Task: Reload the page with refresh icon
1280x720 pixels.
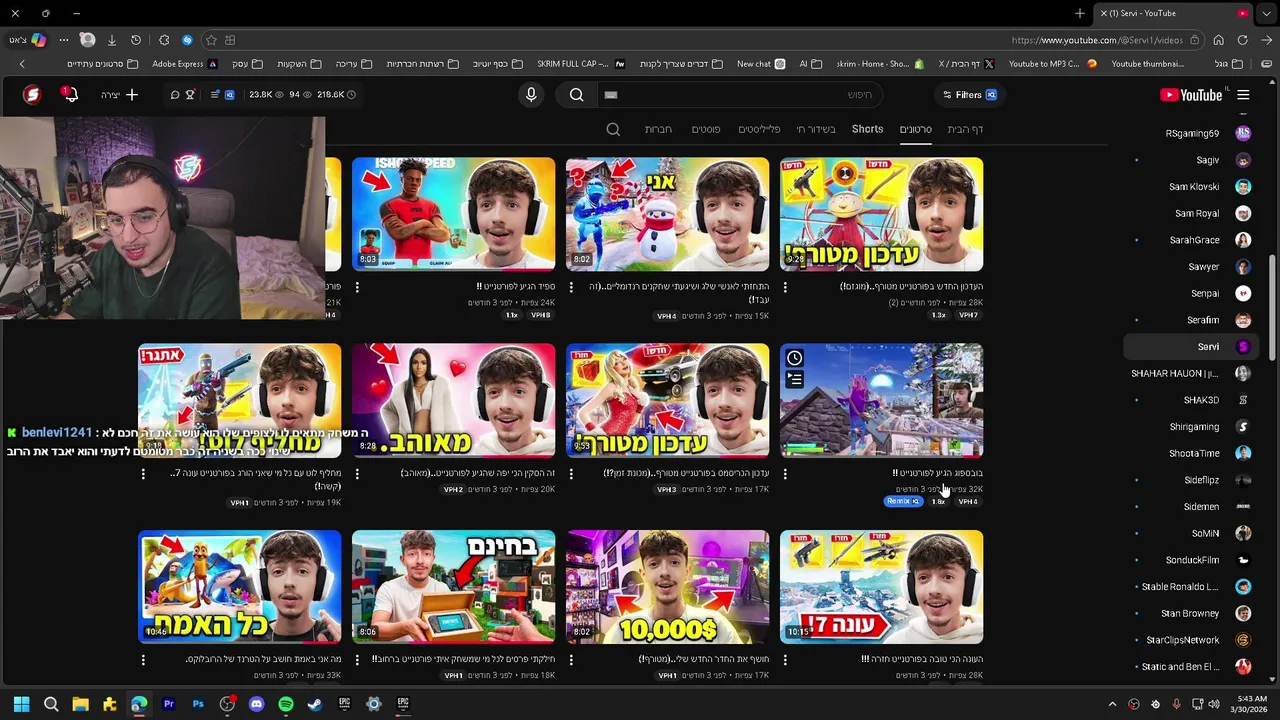Action: click(x=1242, y=40)
